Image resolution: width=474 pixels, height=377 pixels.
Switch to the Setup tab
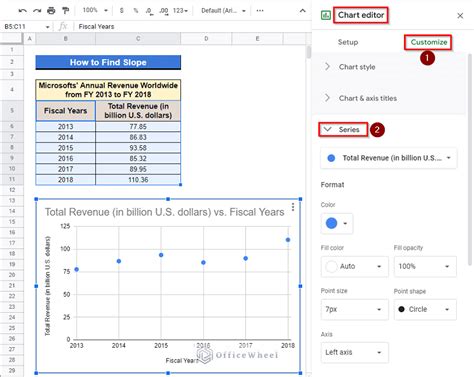click(348, 42)
